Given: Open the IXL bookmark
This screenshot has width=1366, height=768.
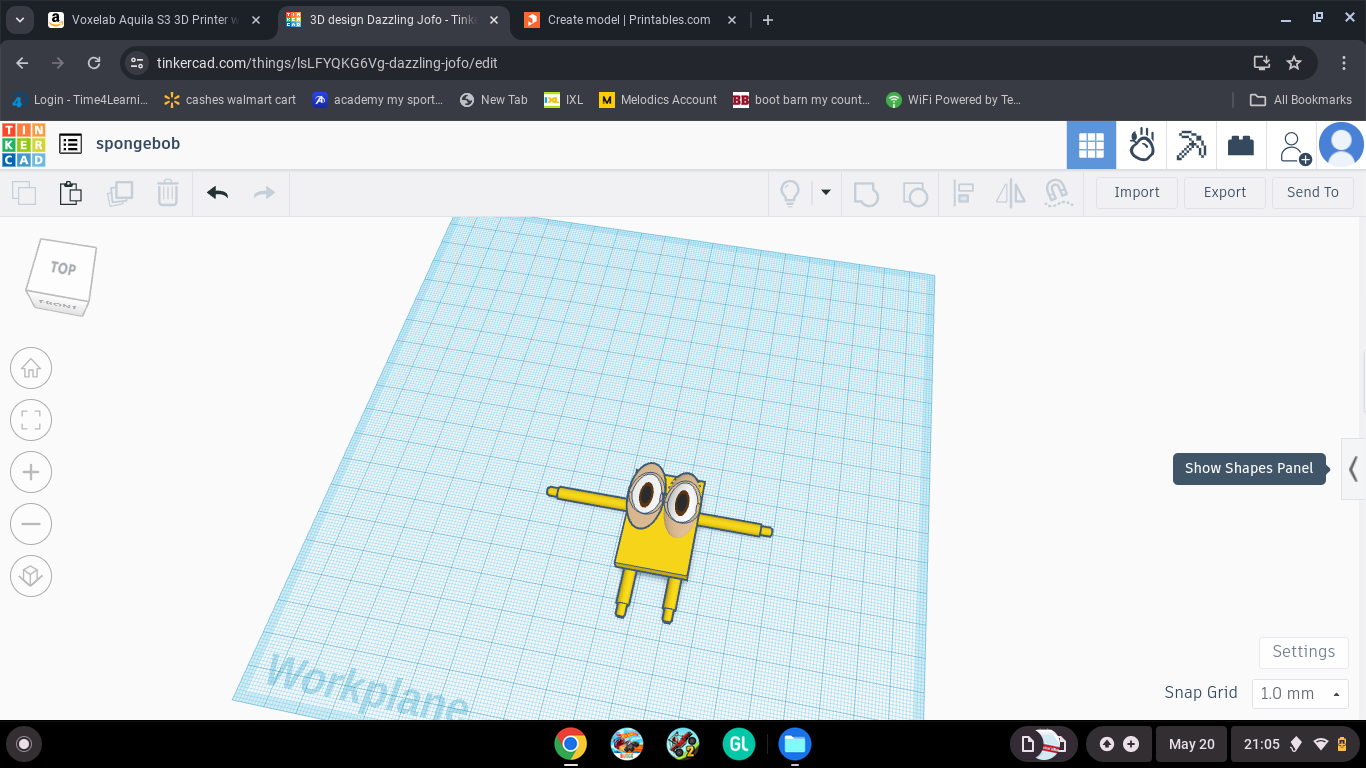Looking at the screenshot, I should pyautogui.click(x=563, y=100).
